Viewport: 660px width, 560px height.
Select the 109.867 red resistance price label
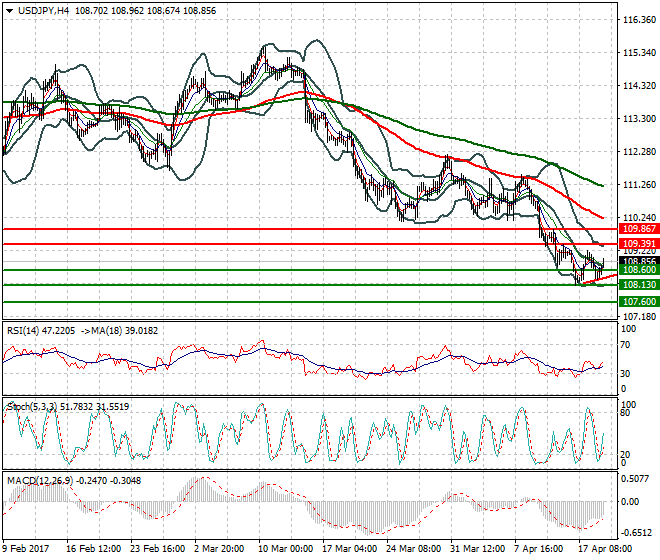pos(637,229)
